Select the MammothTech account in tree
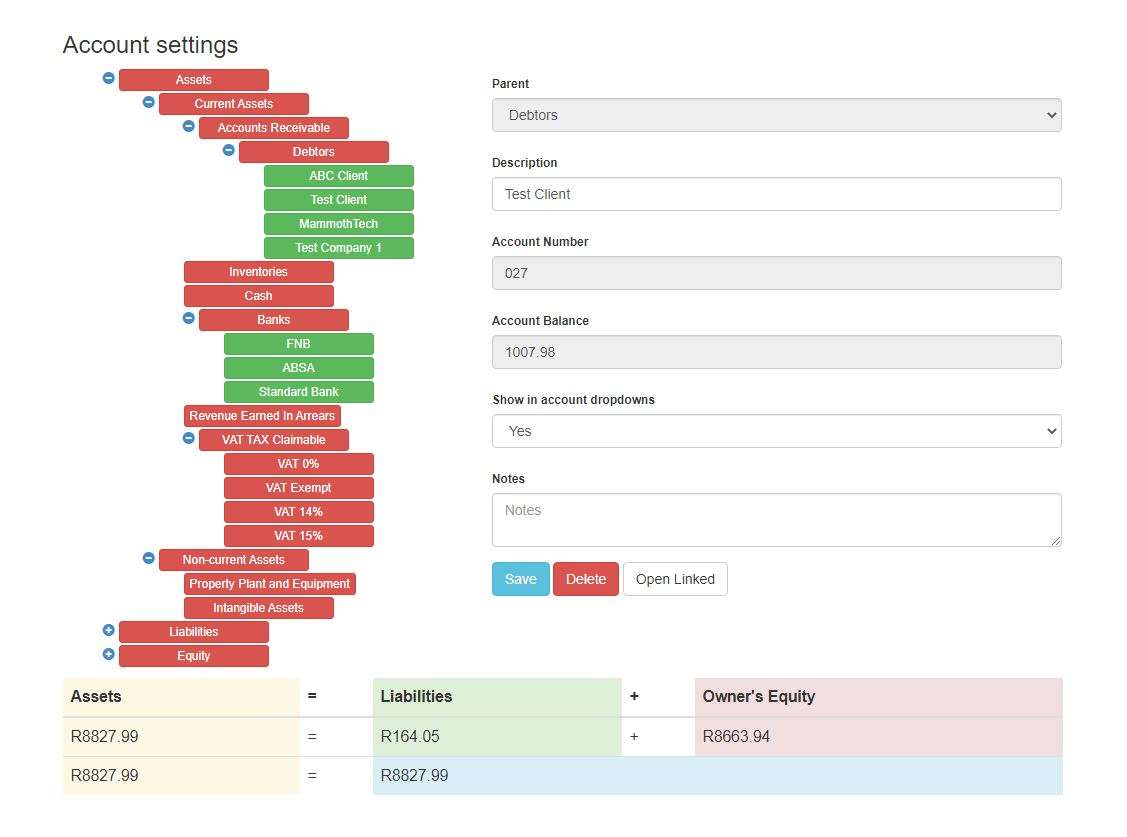Screen dimensions: 1127x837 click(x=338, y=224)
